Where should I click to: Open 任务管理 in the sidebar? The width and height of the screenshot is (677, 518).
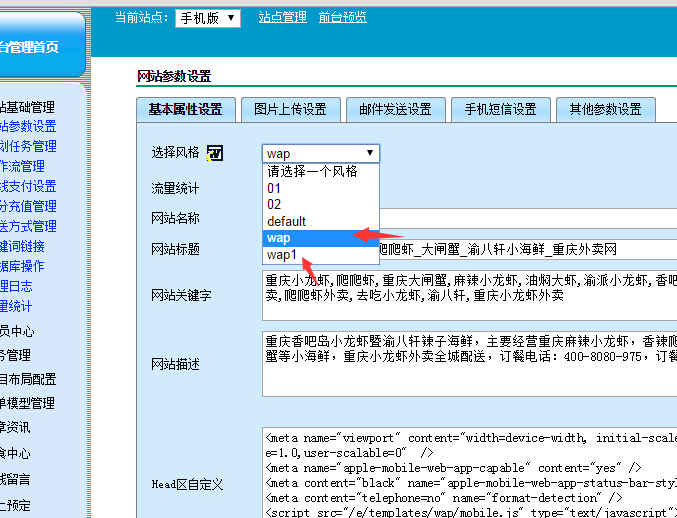tap(28, 146)
